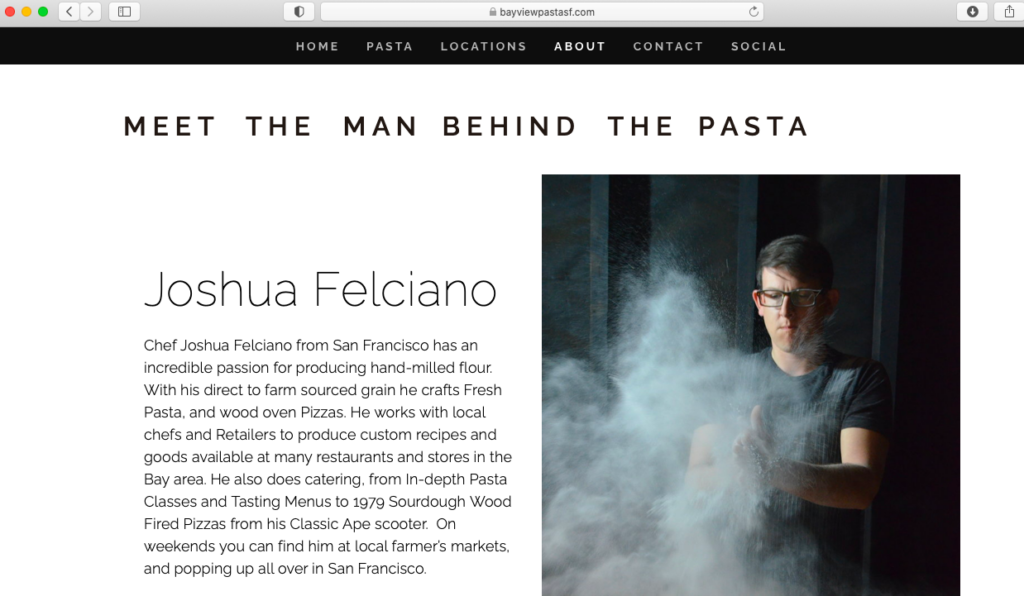Click the lock icon in address bar
This screenshot has width=1024, height=596.
[x=493, y=12]
